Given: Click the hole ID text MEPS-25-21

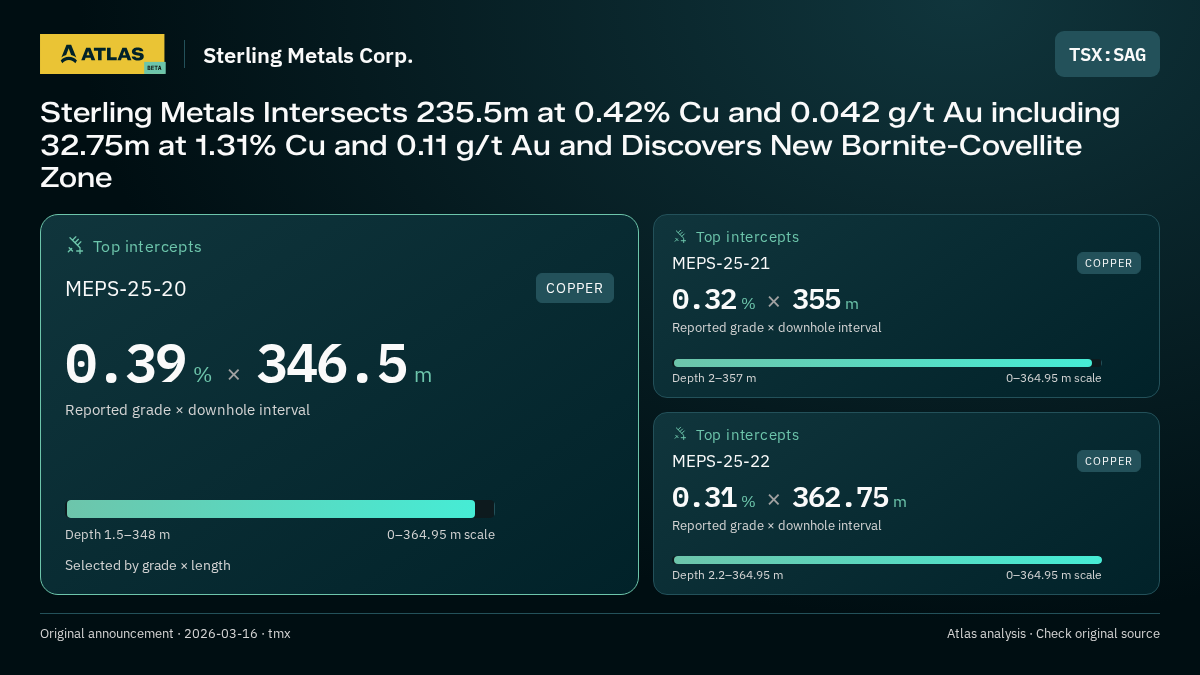Looking at the screenshot, I should point(721,264).
